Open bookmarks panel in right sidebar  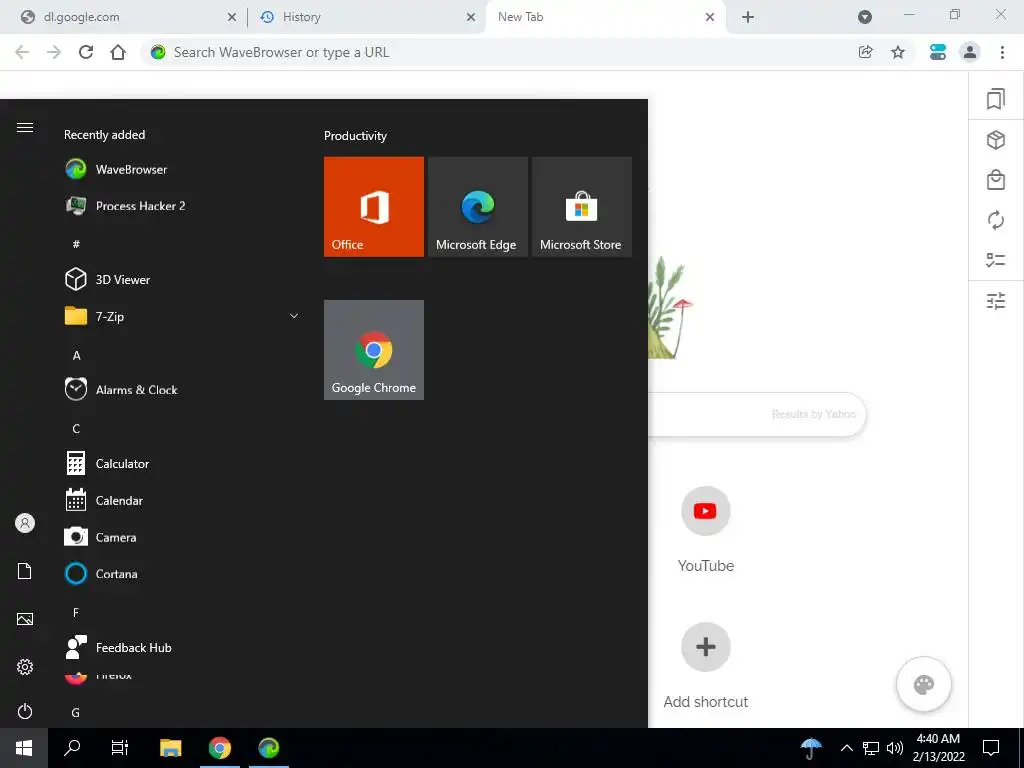[x=995, y=99]
